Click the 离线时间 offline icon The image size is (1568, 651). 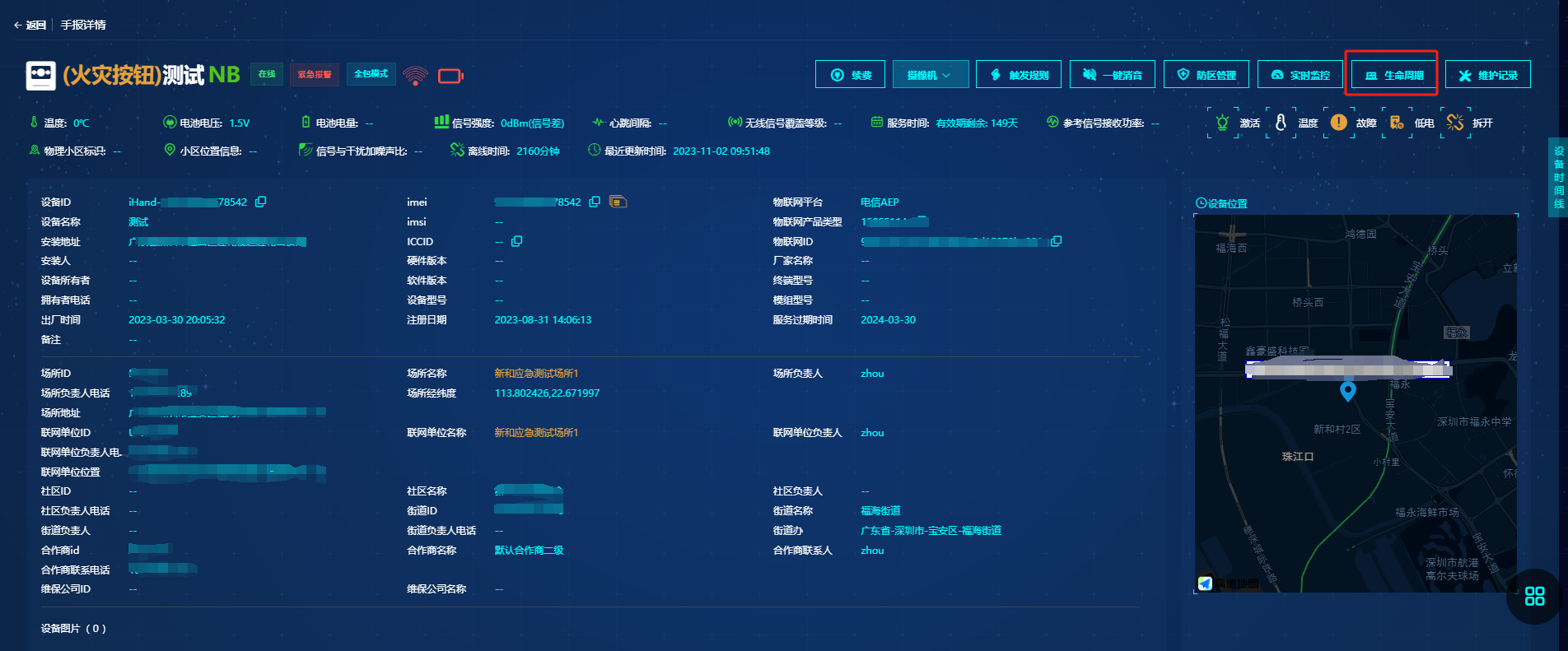[457, 150]
